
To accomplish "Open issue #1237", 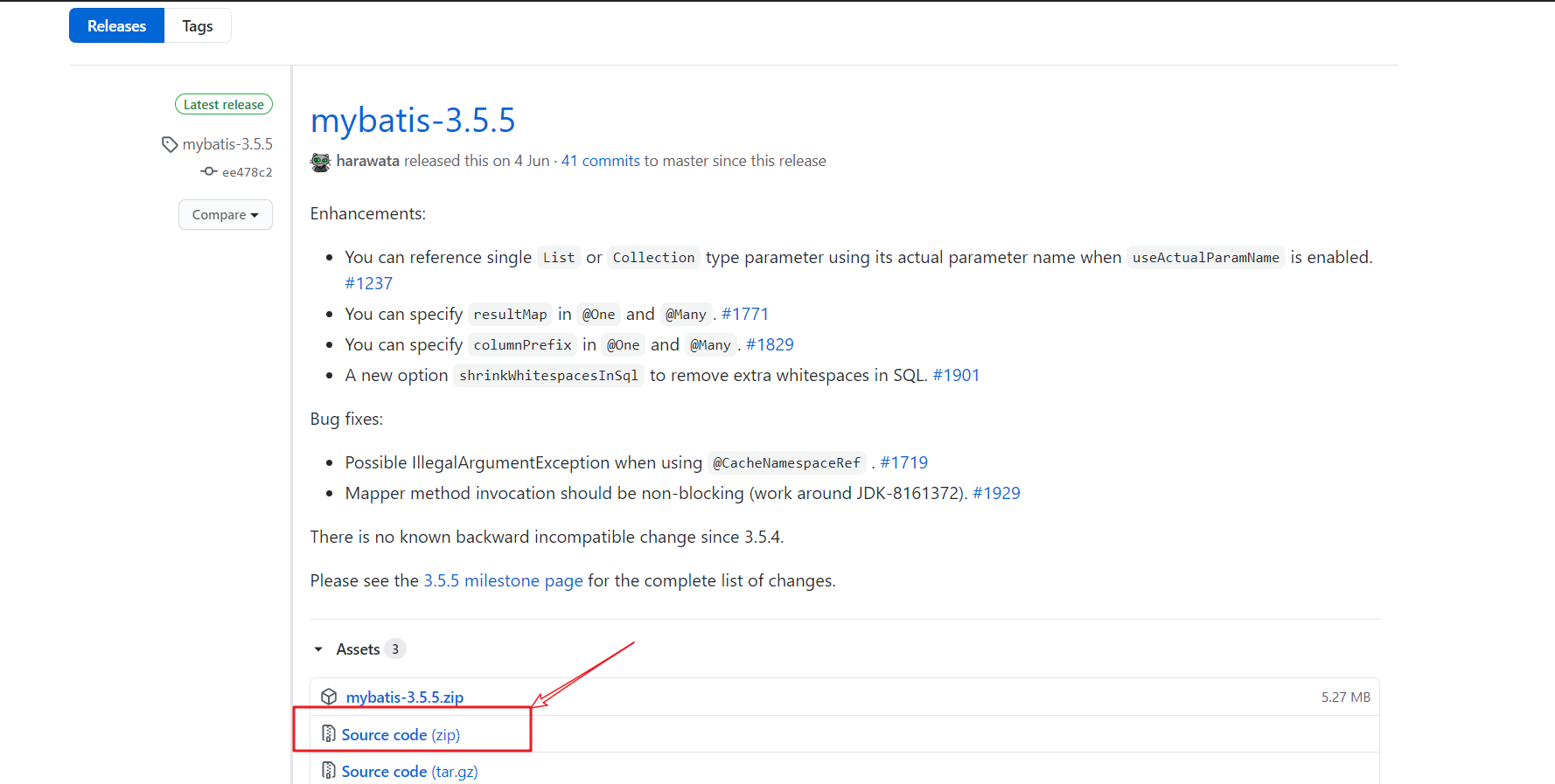I will (369, 283).
